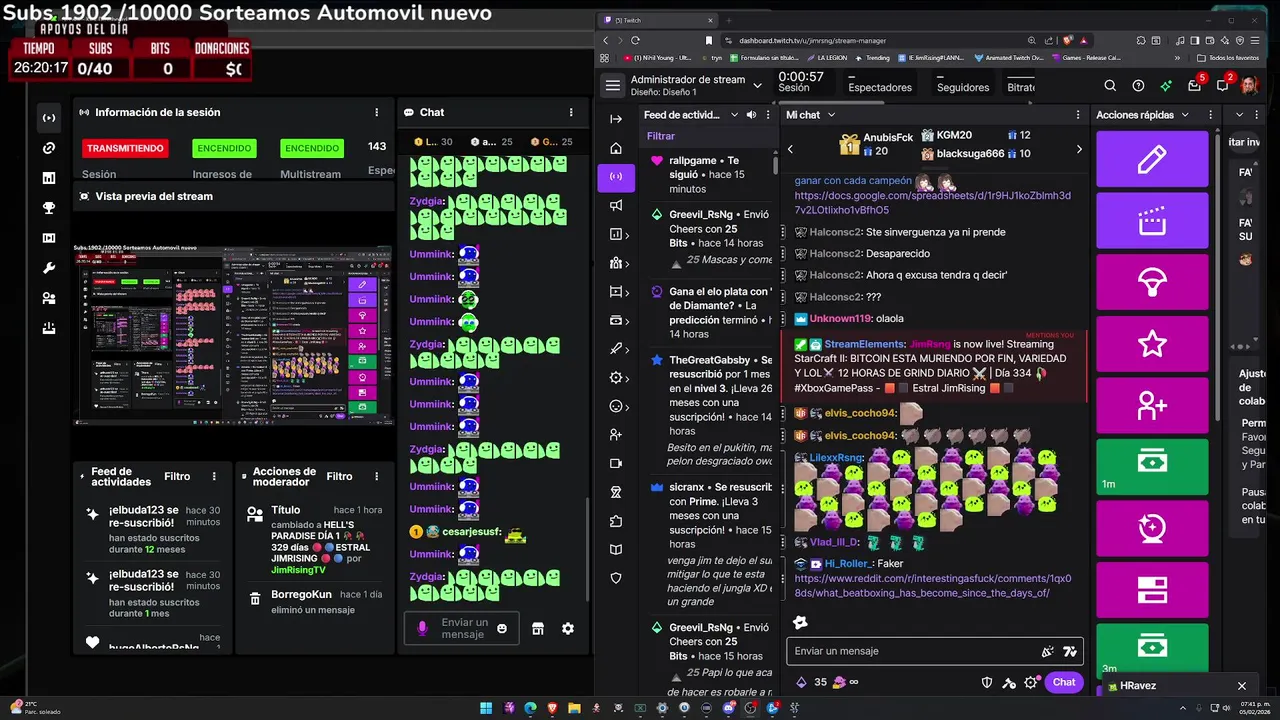Open the gear settings in left Chat panel
The width and height of the screenshot is (1280, 720).
(568, 629)
